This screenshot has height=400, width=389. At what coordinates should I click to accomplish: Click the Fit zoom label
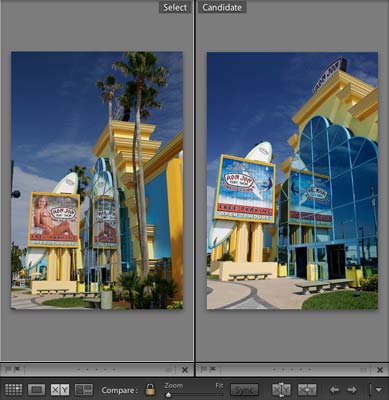[219, 385]
